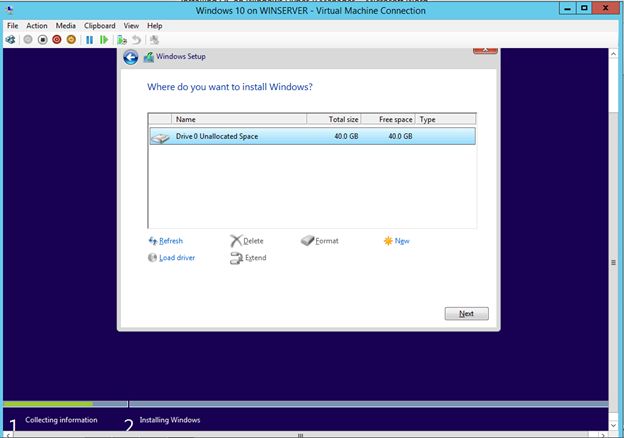Click the setup progress bar
The image size is (624, 438).
pyautogui.click(x=305, y=404)
